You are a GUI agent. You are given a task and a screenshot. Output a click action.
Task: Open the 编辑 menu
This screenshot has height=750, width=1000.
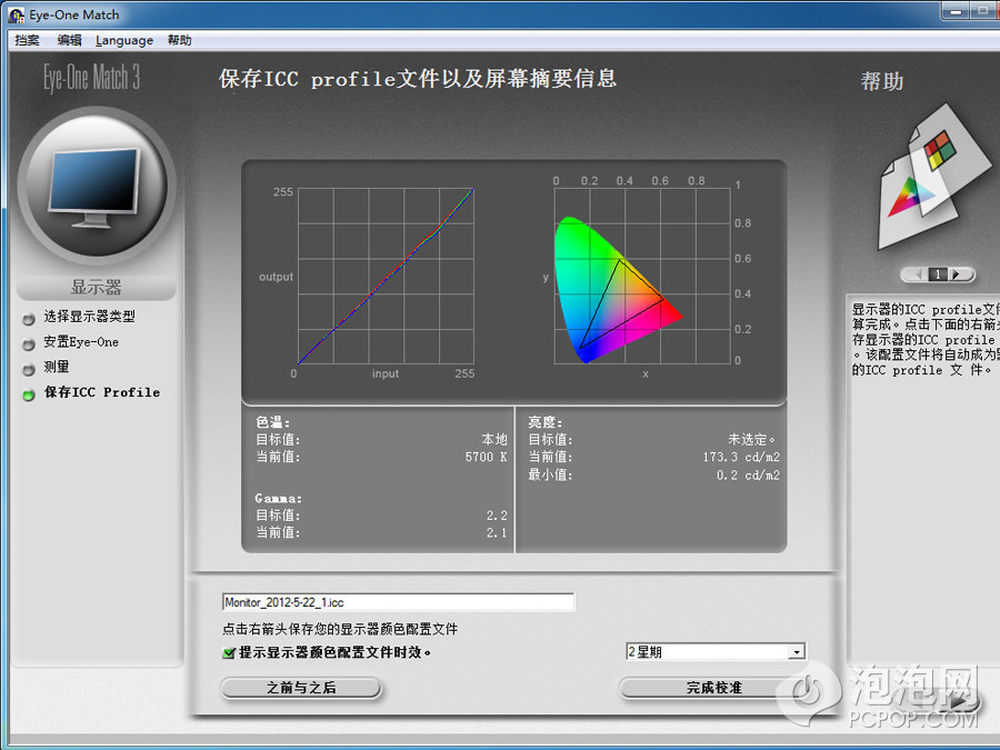pos(70,40)
